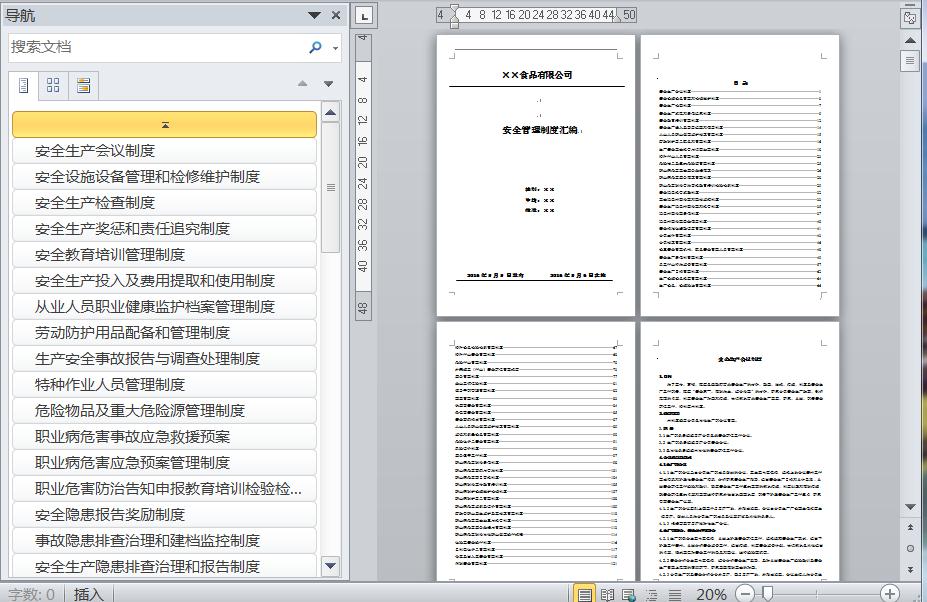Toggle the ruler display button

pyautogui.click(x=910, y=18)
